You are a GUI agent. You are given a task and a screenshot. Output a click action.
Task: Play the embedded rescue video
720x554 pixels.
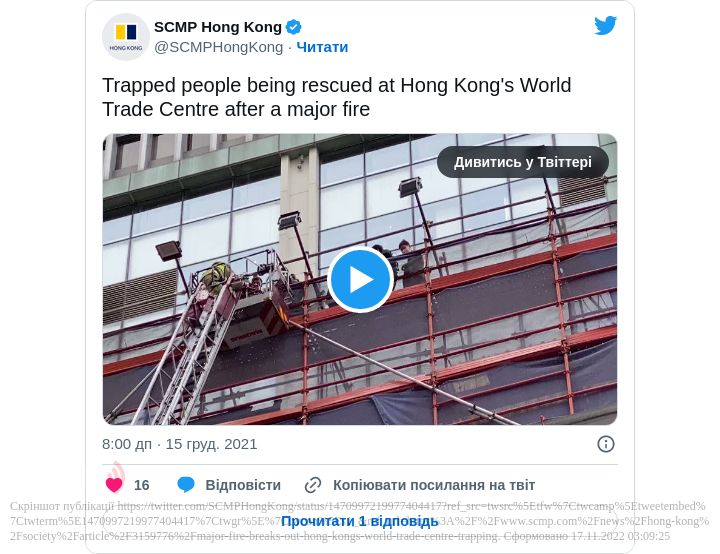point(360,279)
